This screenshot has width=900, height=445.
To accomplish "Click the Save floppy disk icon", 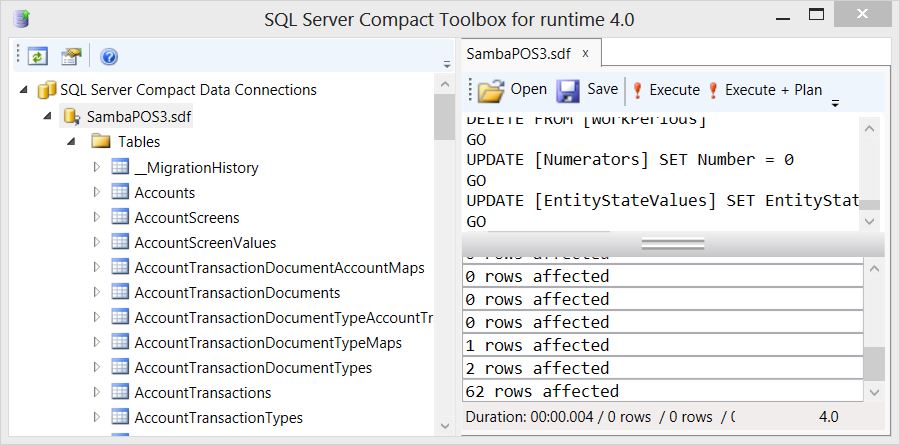I will (568, 90).
